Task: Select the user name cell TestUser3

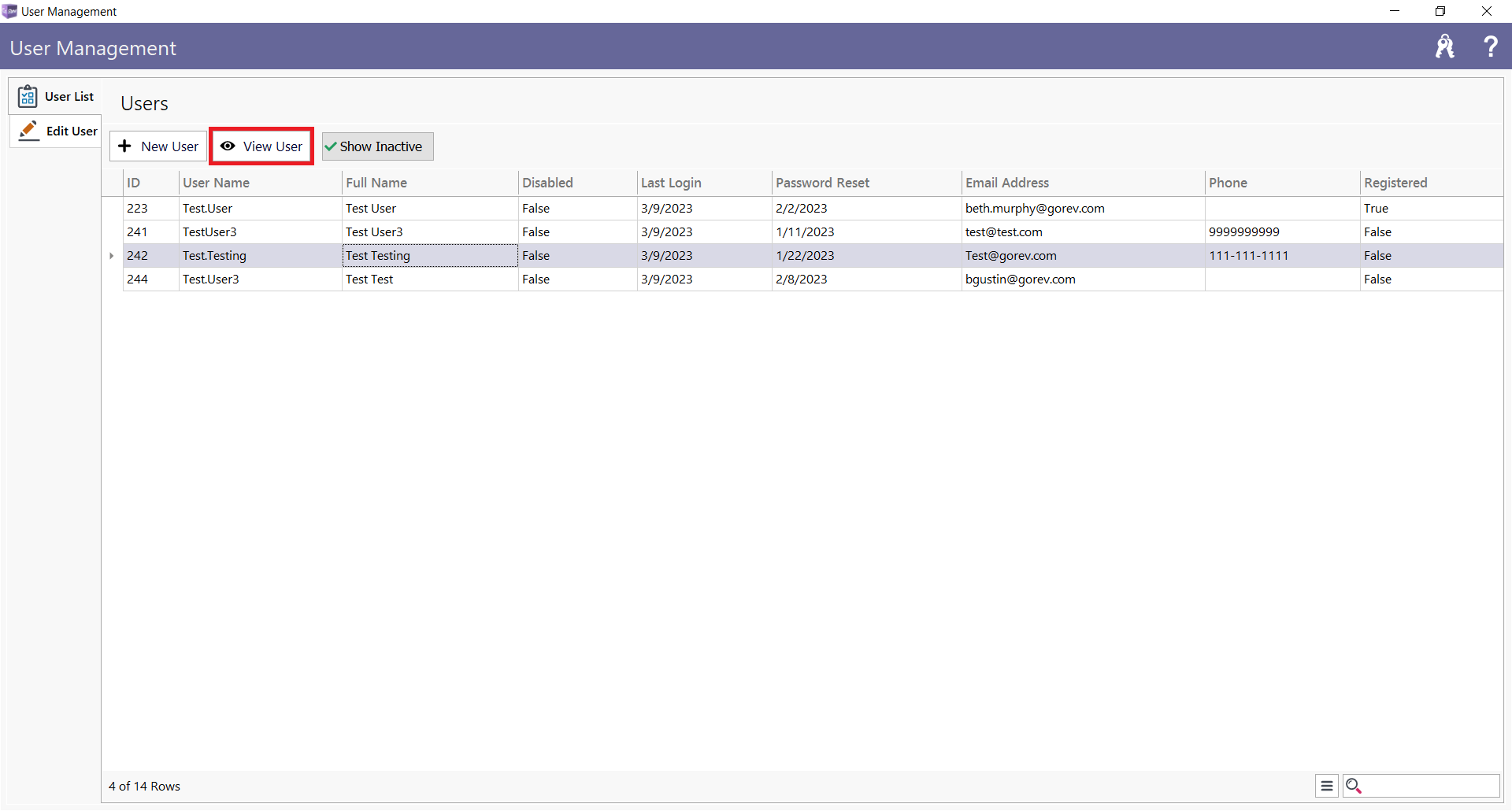Action: [261, 232]
